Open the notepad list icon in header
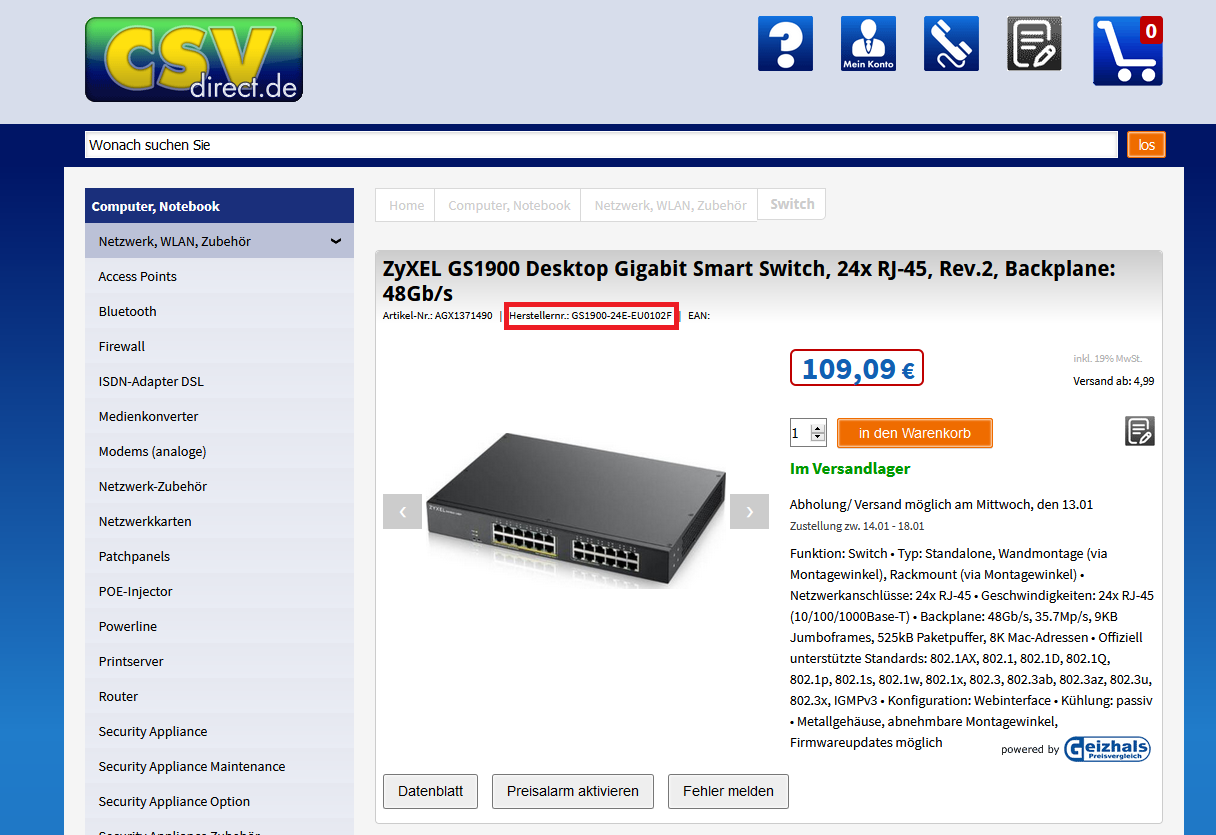 1034,43
